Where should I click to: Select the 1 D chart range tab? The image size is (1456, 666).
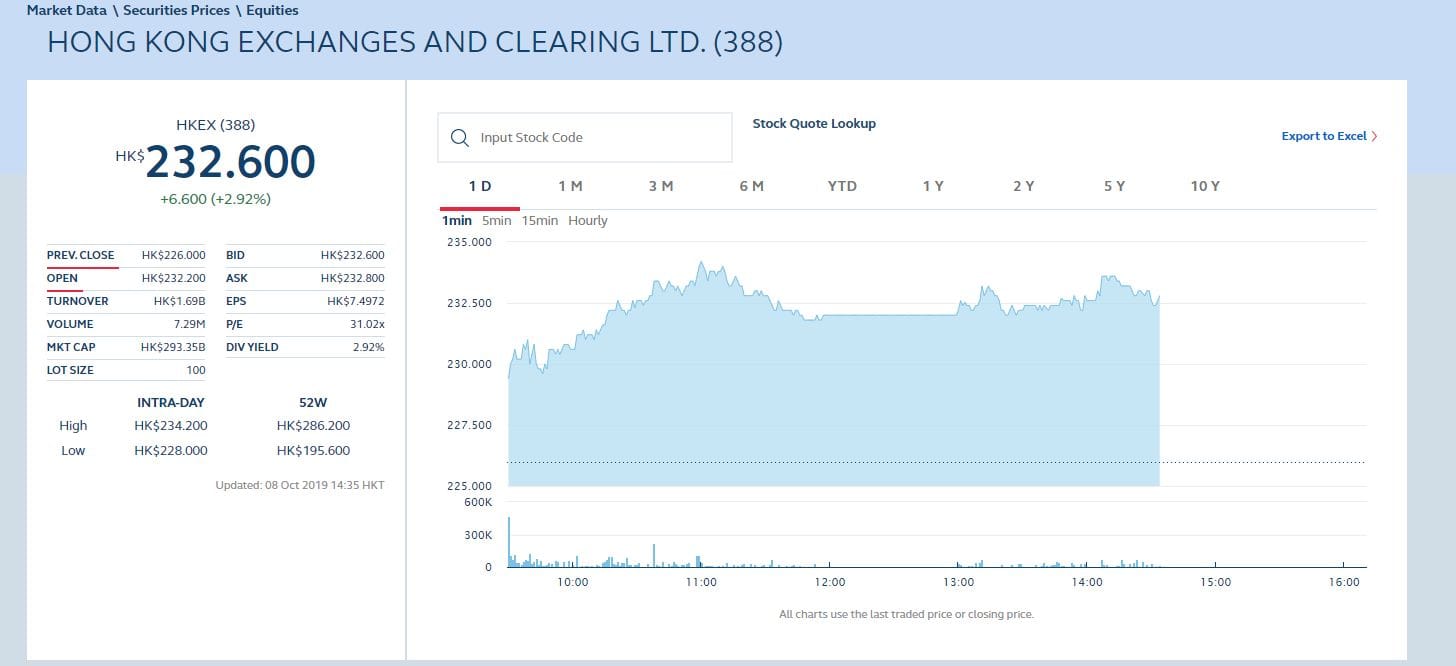480,187
